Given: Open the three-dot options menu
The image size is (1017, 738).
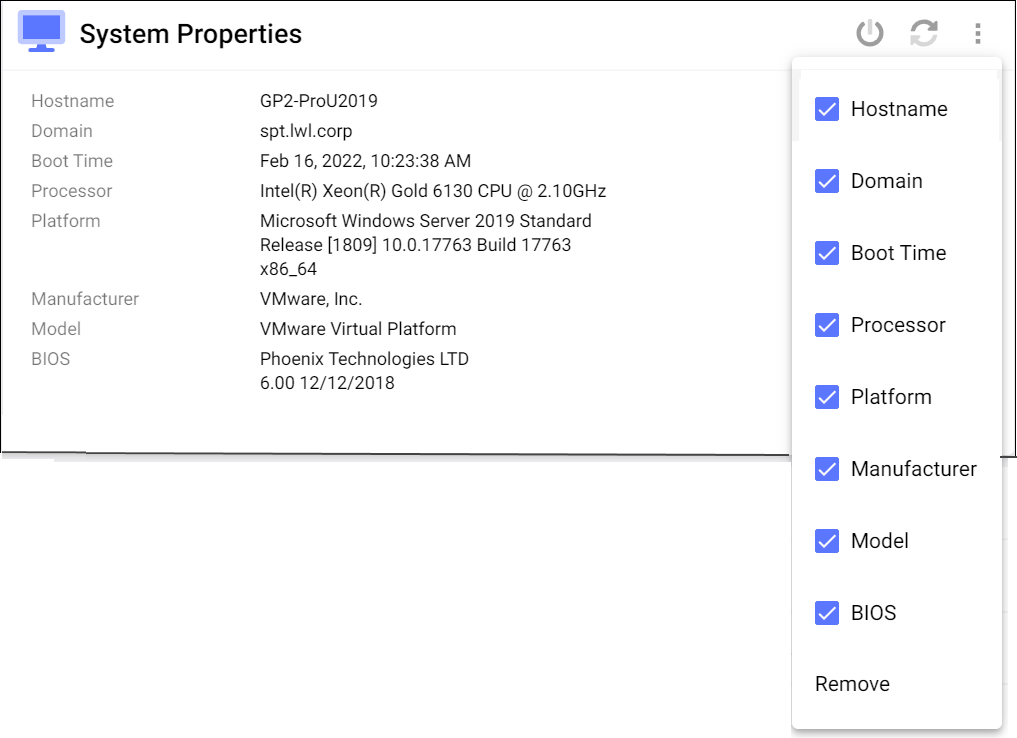Looking at the screenshot, I should [x=977, y=33].
